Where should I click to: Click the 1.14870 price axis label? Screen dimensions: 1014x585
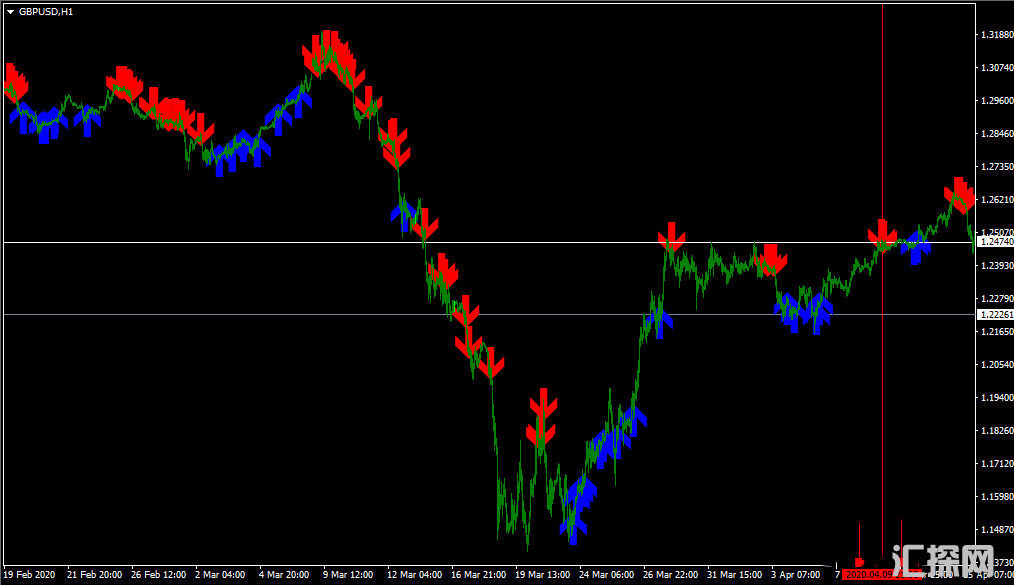(x=997, y=529)
